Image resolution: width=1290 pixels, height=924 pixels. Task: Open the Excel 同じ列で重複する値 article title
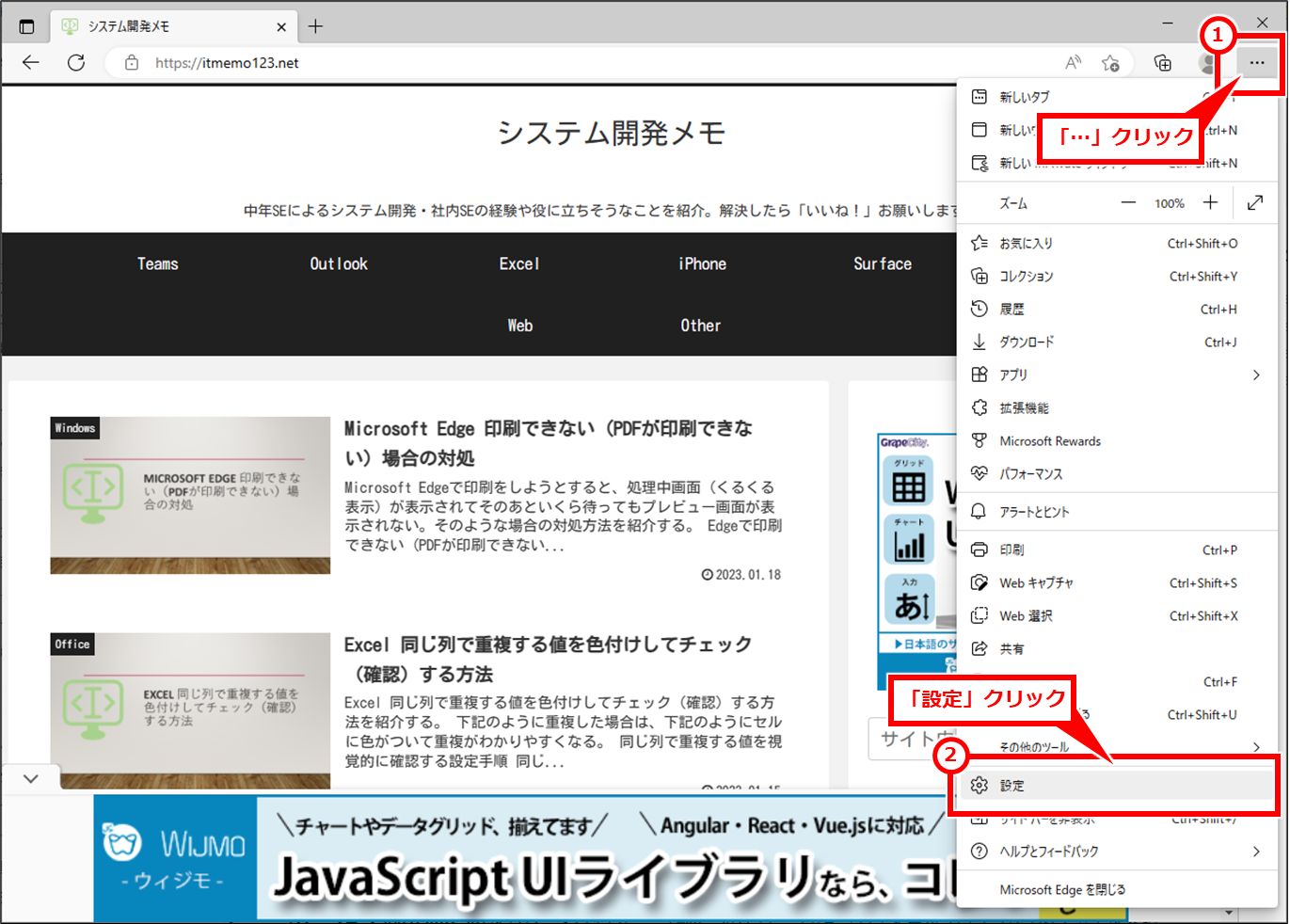point(549,660)
